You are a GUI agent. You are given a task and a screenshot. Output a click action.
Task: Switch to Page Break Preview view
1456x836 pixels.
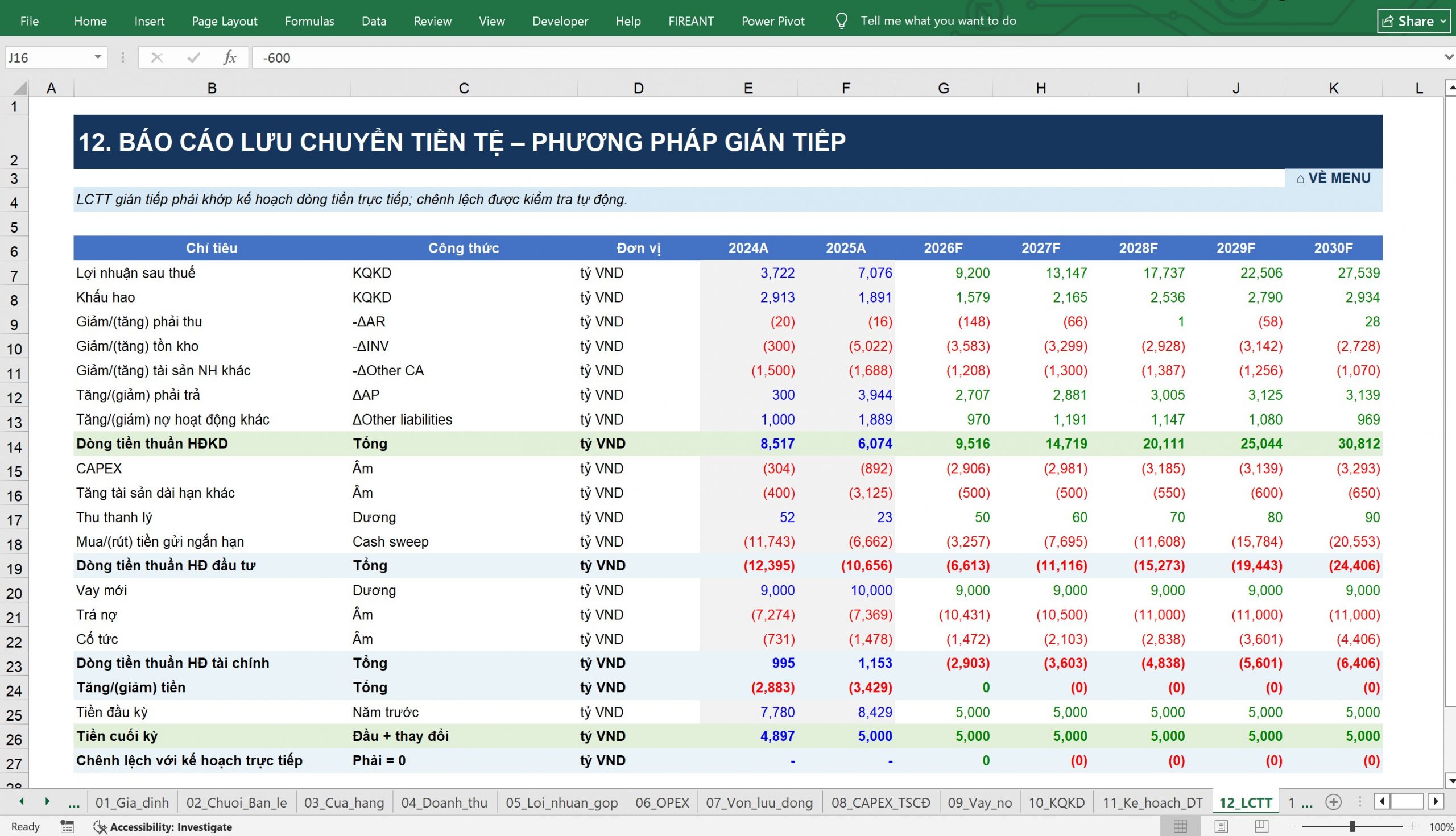pos(1261,826)
